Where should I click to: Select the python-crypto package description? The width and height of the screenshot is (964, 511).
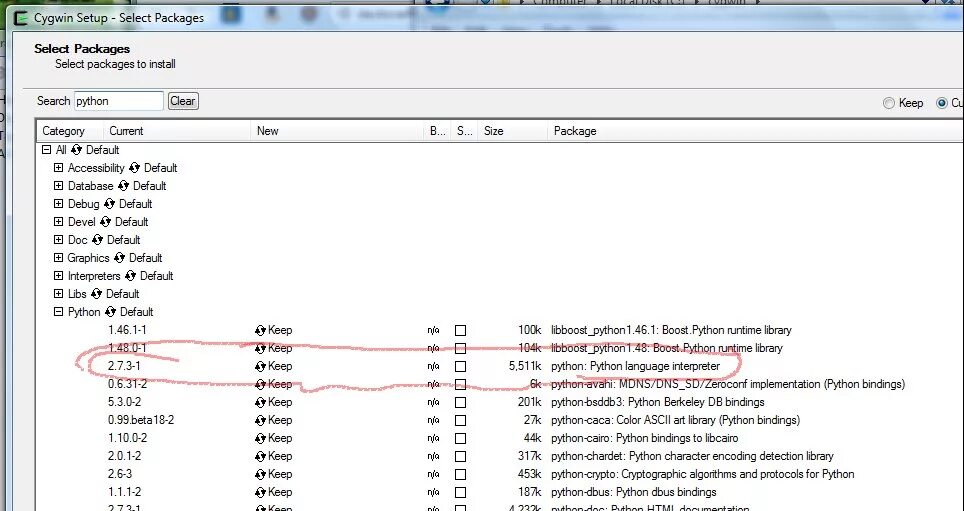coord(703,474)
